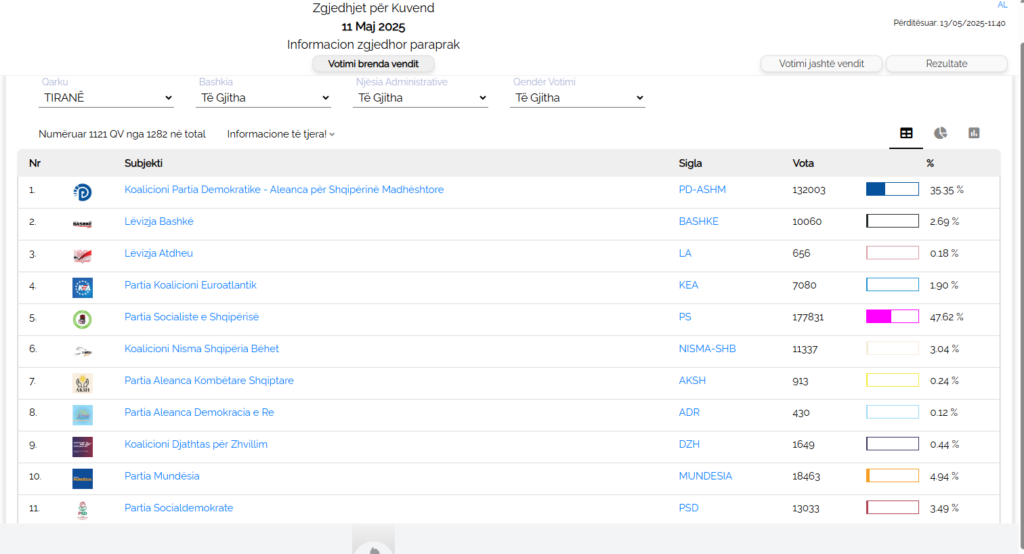1024x554 pixels.
Task: Click the Partia Socialiste party logo
Action: pyautogui.click(x=82, y=318)
